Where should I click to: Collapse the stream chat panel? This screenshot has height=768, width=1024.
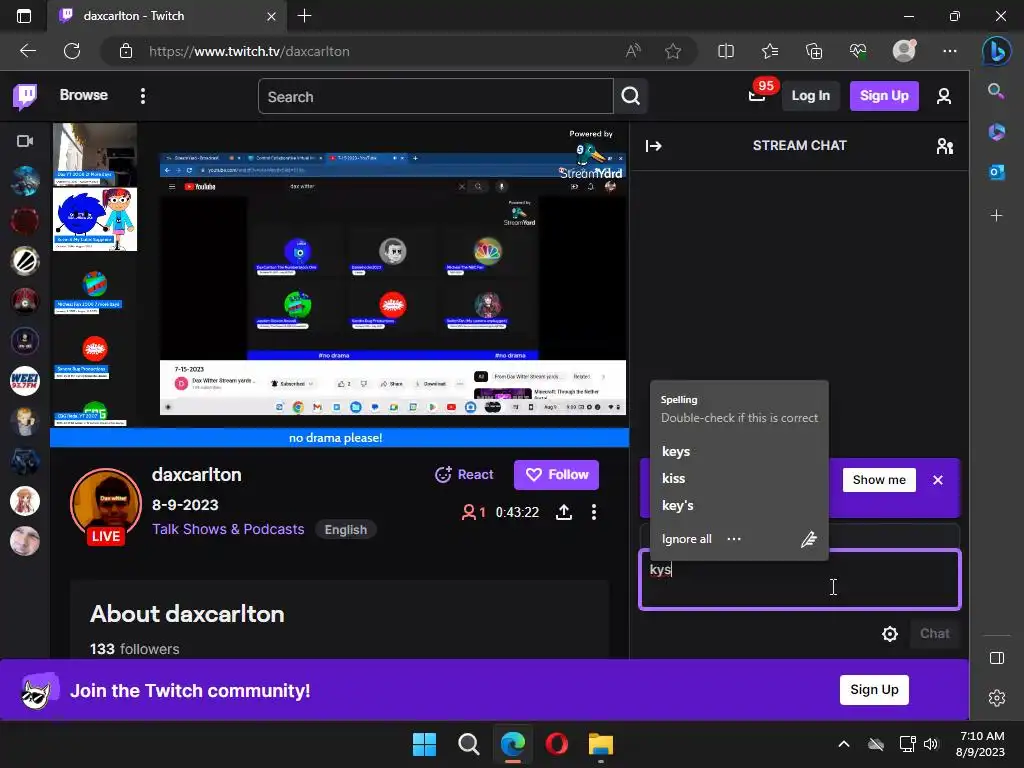click(653, 146)
